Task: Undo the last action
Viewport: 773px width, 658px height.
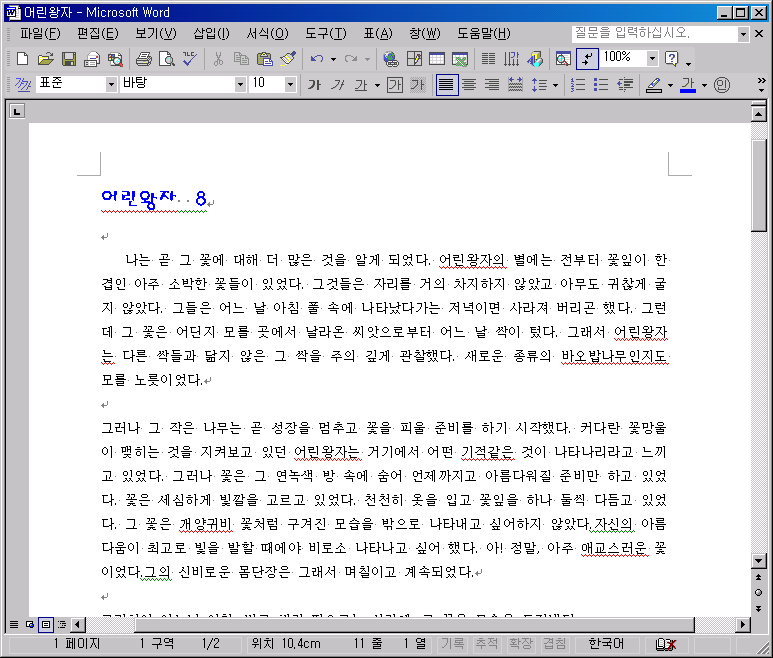Action: (316, 59)
